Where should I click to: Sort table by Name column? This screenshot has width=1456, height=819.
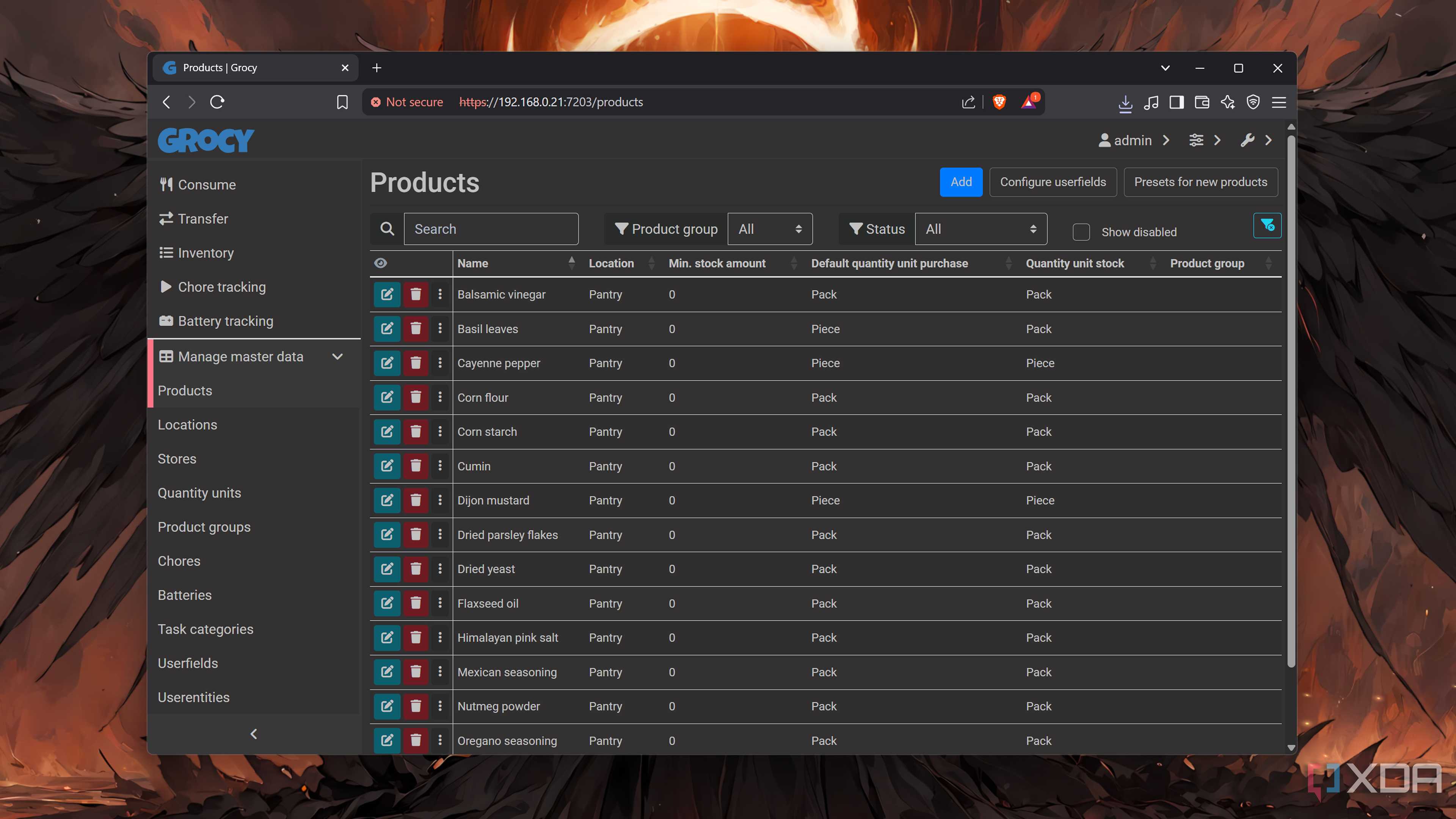pyautogui.click(x=516, y=264)
